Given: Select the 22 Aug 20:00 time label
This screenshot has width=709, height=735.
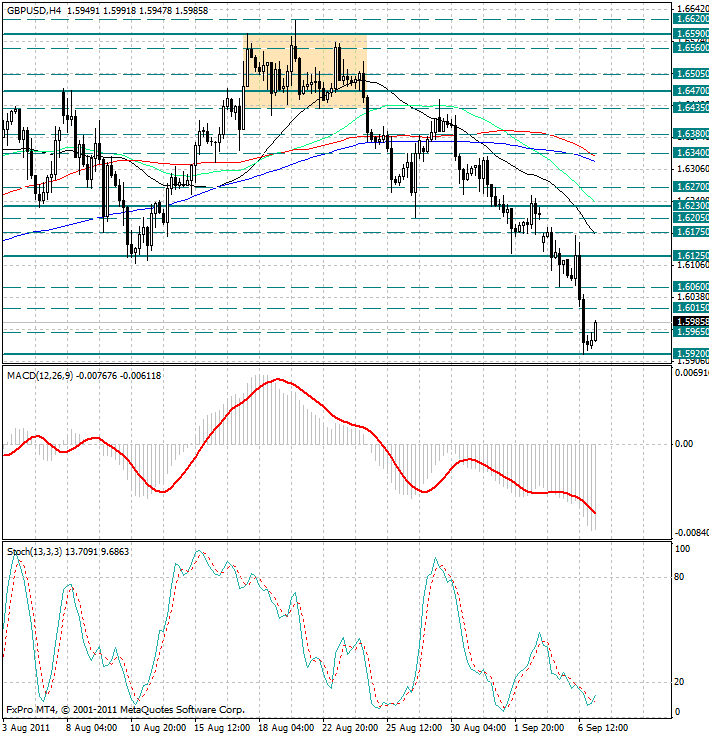Looking at the screenshot, I should coord(350,728).
